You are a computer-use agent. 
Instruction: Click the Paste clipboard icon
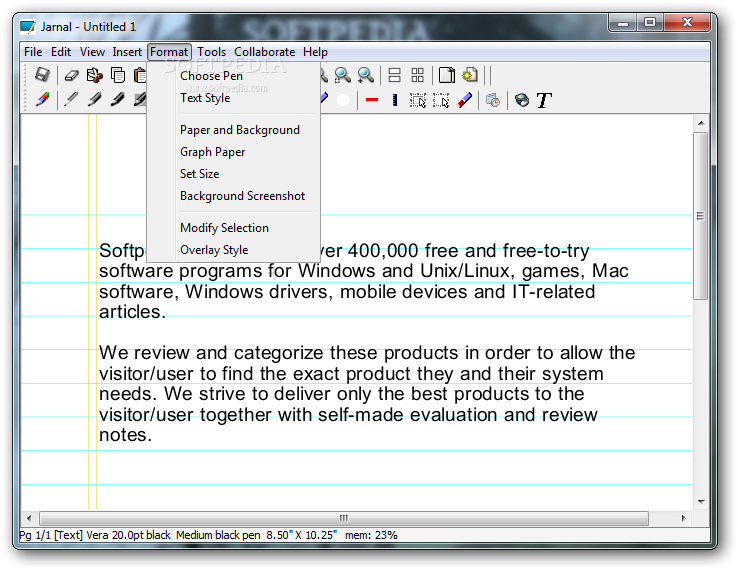tap(140, 75)
